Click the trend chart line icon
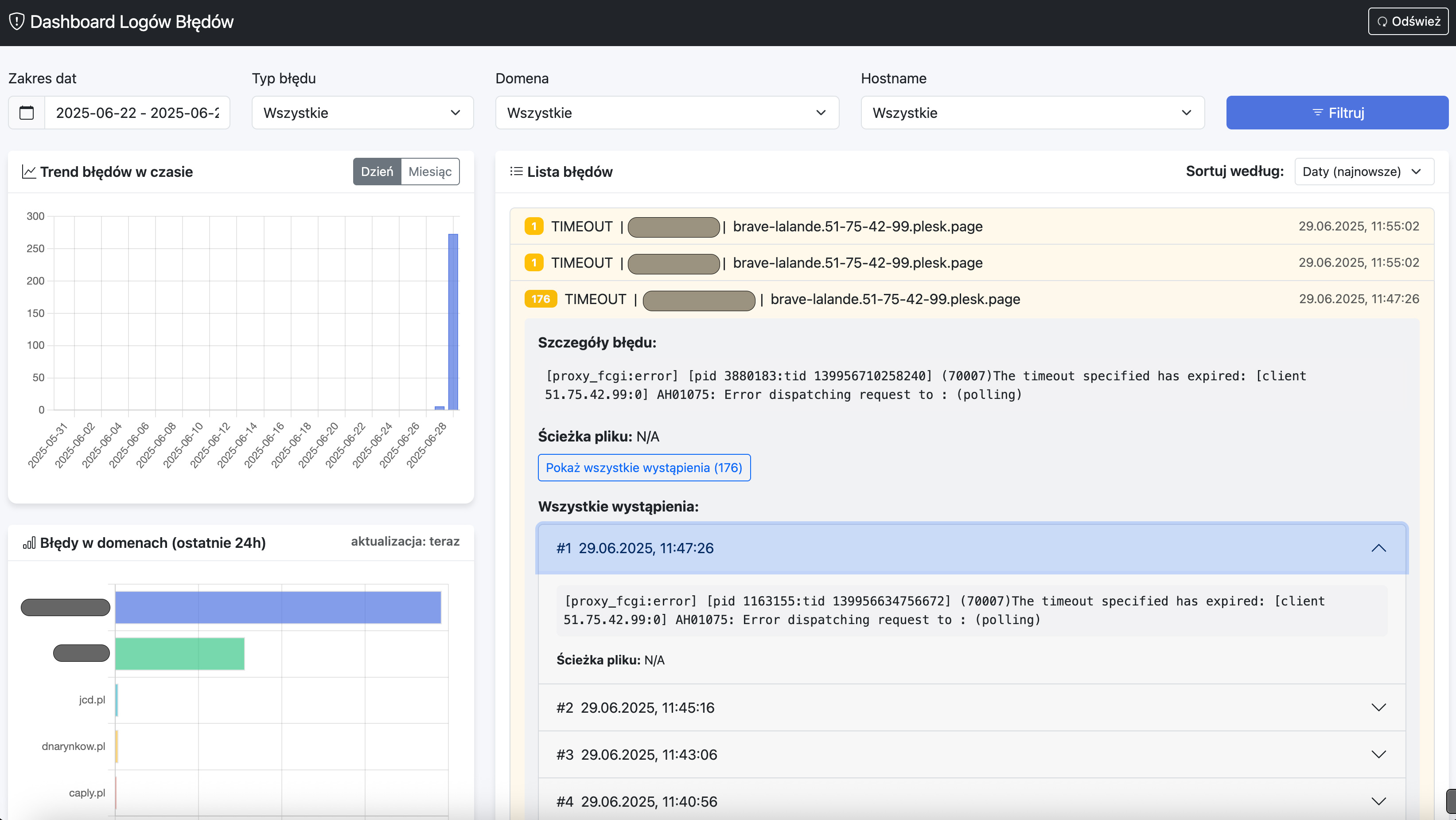The width and height of the screenshot is (1456, 820). [29, 172]
